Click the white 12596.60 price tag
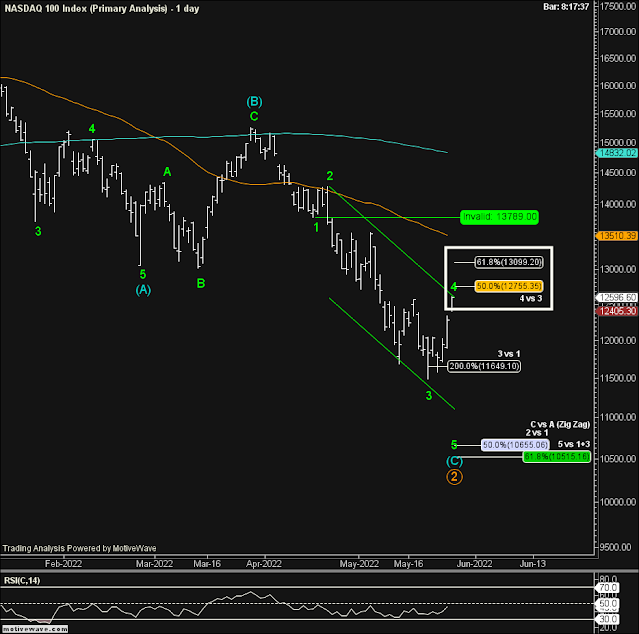The image size is (639, 634). (617, 297)
